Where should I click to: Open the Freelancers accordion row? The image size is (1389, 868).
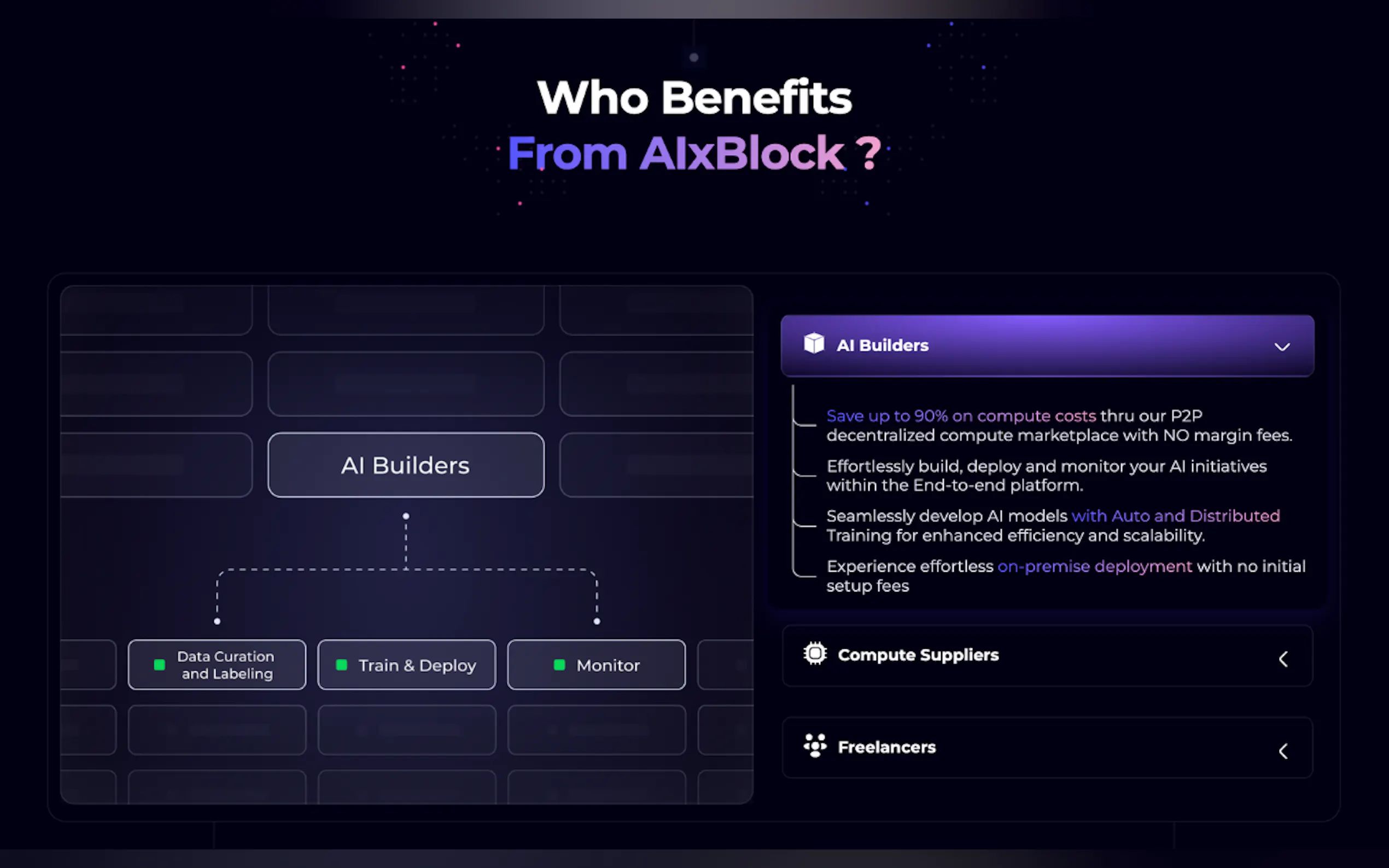tap(1047, 747)
